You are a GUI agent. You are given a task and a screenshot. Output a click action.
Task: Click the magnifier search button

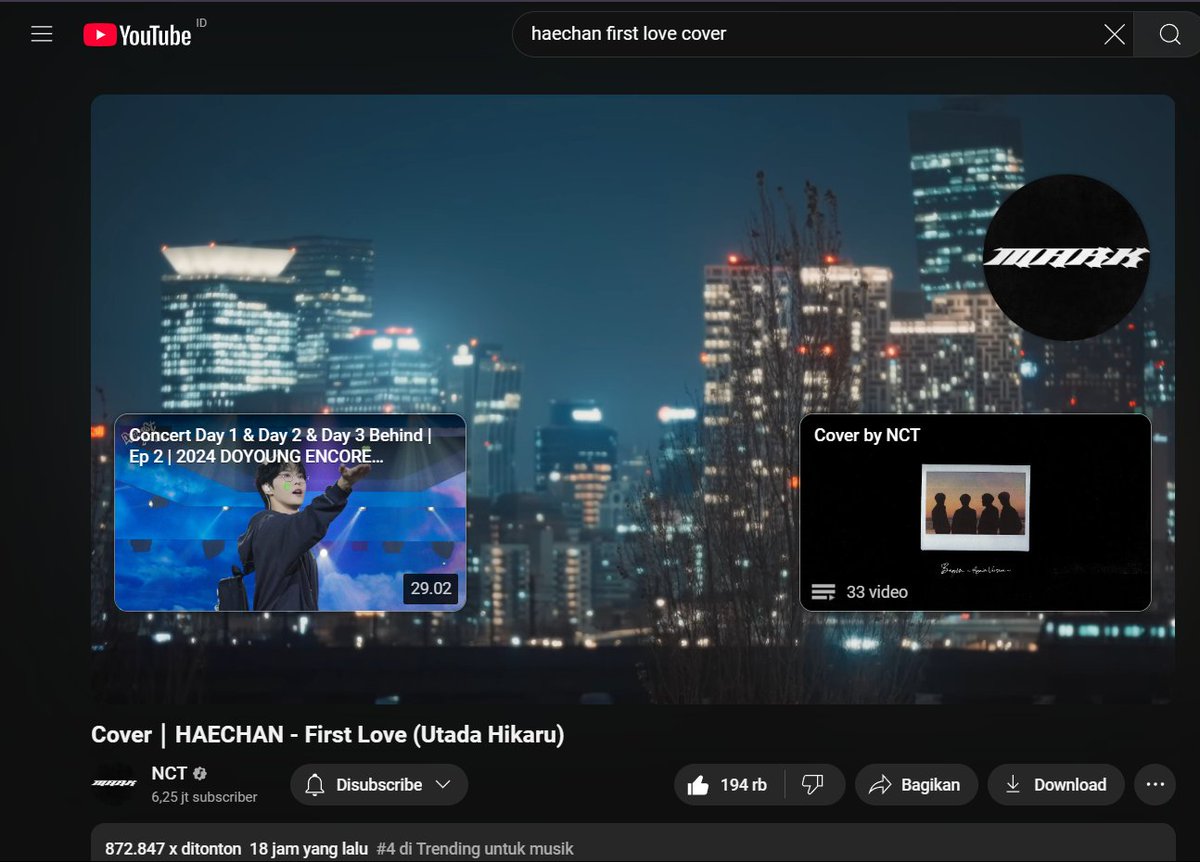[1170, 35]
